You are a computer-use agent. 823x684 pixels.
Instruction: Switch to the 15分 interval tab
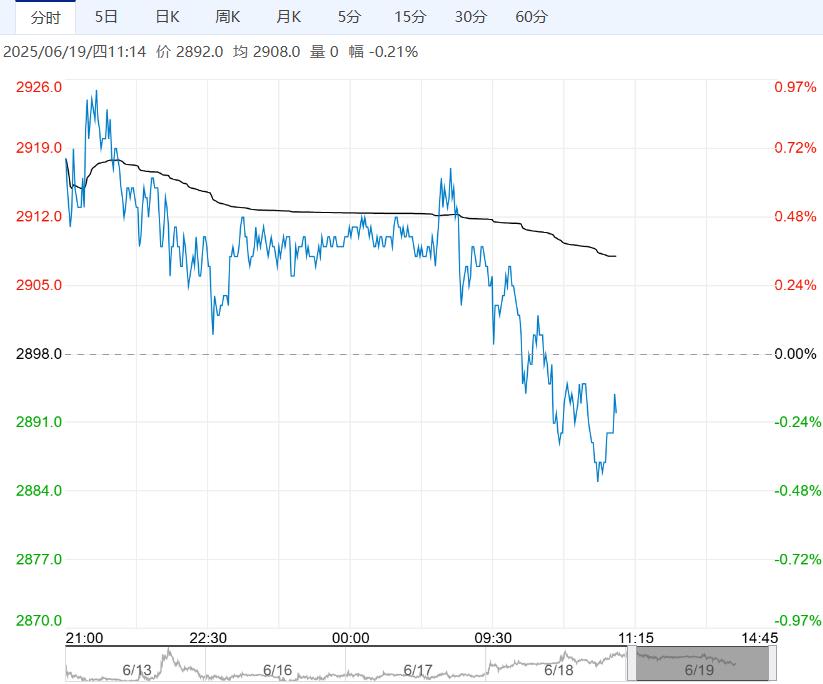point(409,17)
